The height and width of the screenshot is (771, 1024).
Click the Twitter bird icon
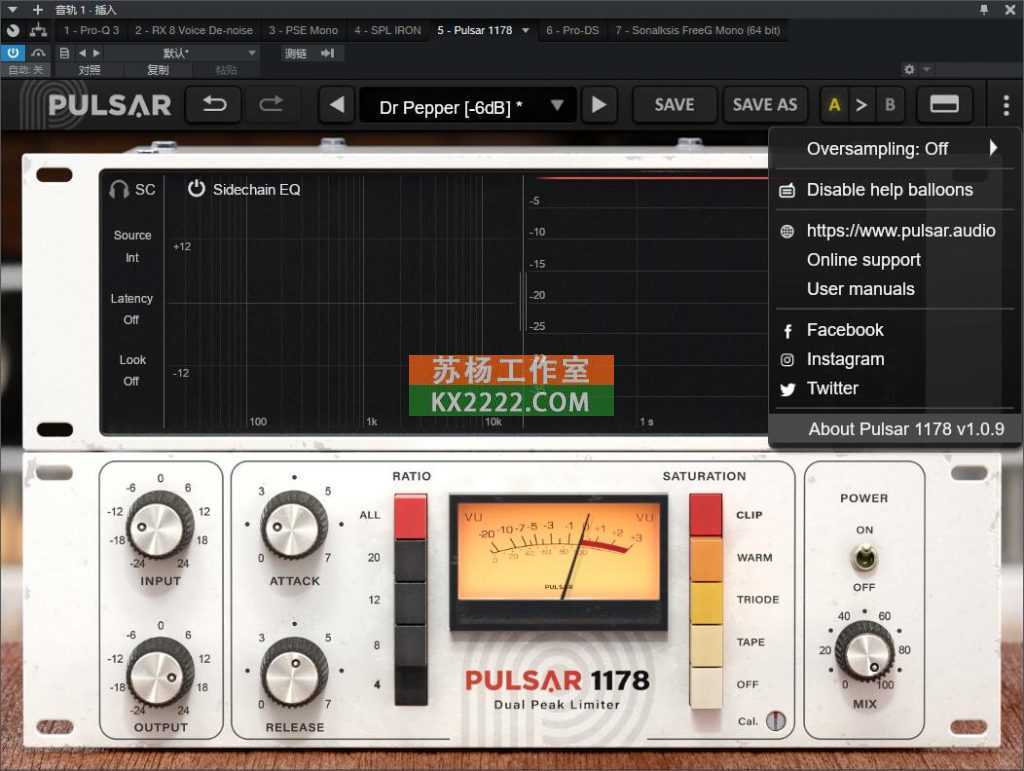(788, 389)
